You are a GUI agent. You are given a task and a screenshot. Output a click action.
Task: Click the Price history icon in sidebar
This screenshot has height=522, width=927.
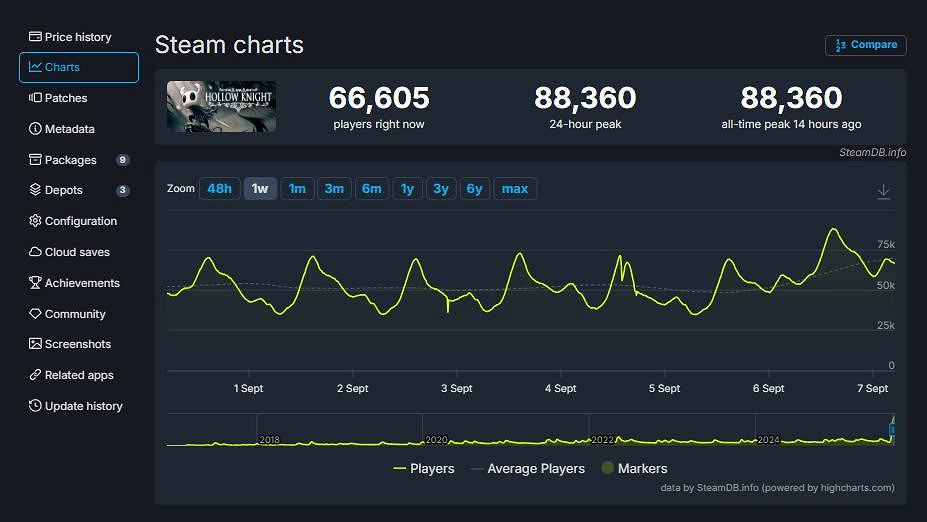(x=35, y=37)
